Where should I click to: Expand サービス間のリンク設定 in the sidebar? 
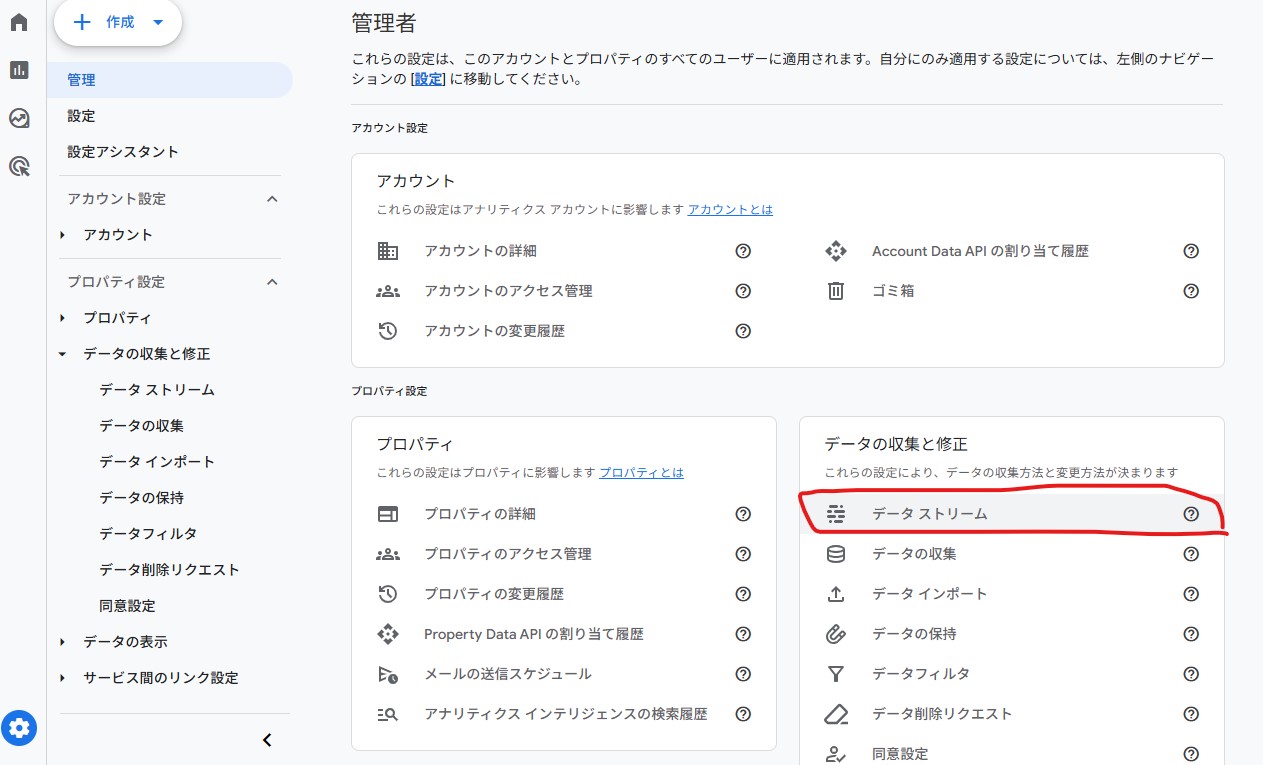point(62,678)
